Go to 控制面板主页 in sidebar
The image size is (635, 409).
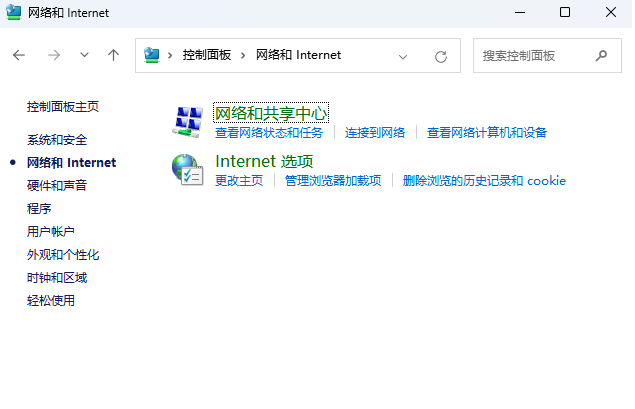point(63,107)
